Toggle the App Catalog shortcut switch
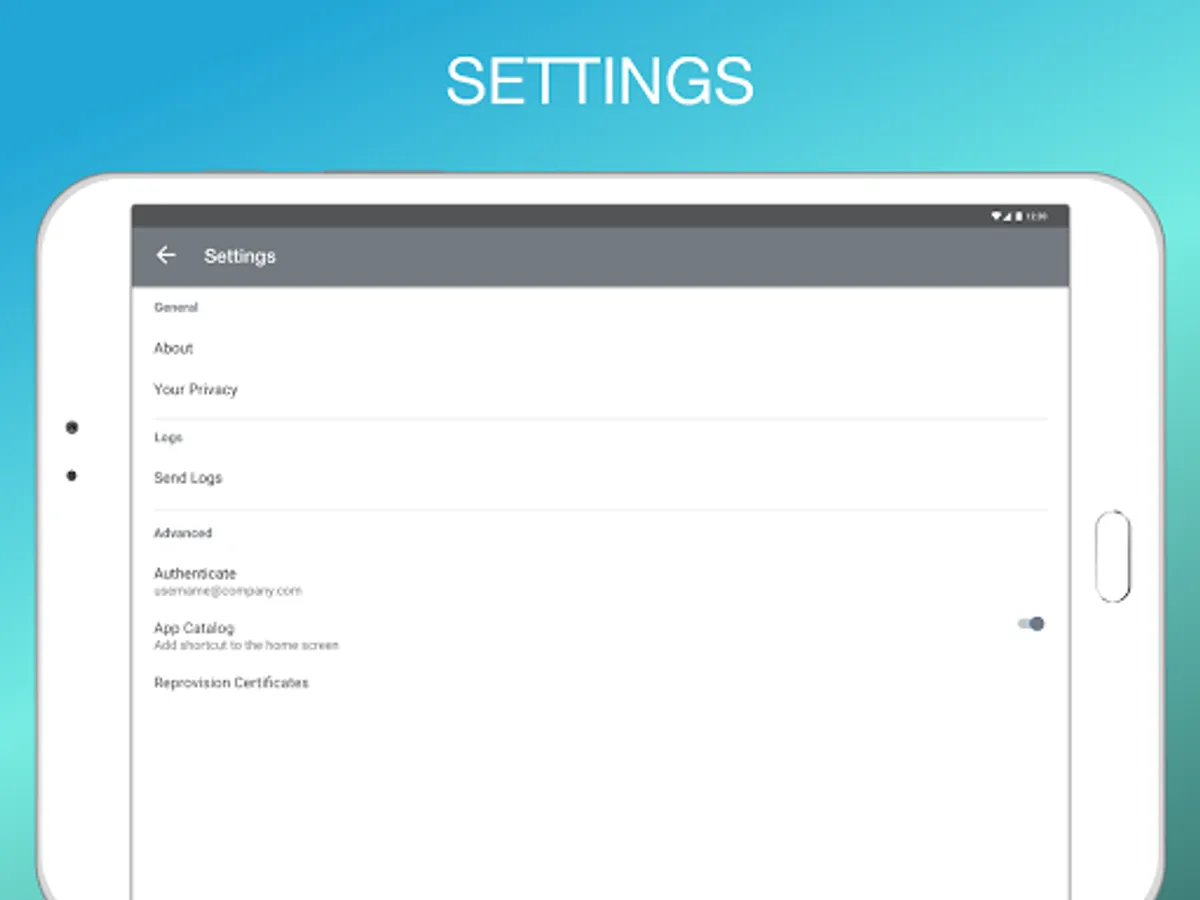Screen dimensions: 1200x900 click(1031, 624)
